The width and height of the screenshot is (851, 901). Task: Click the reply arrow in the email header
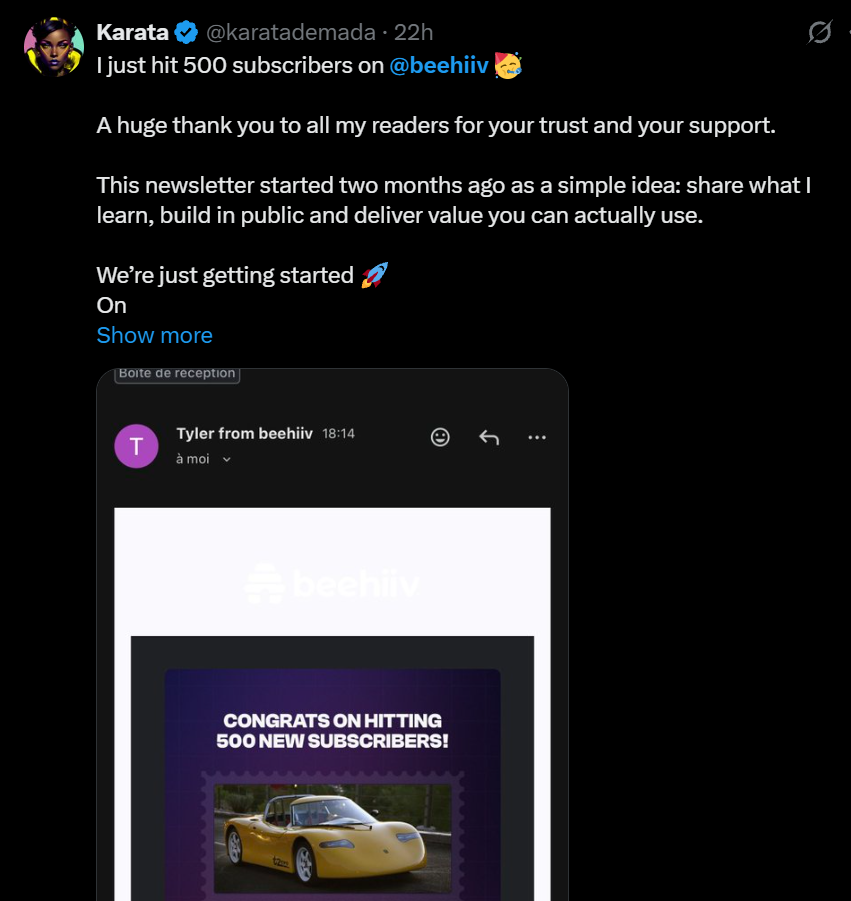tap(489, 437)
